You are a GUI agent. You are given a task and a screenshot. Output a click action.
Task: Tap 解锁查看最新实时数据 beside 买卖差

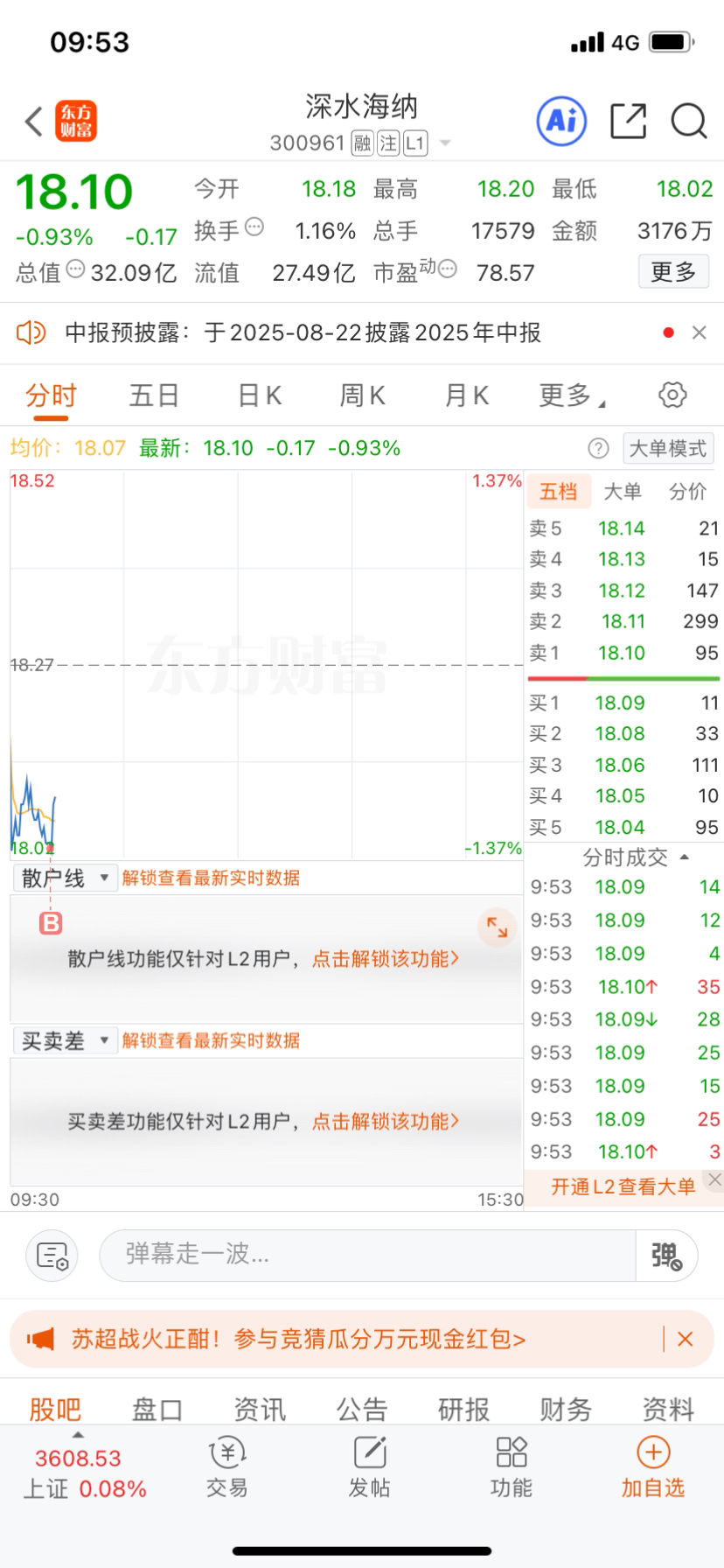211,1041
